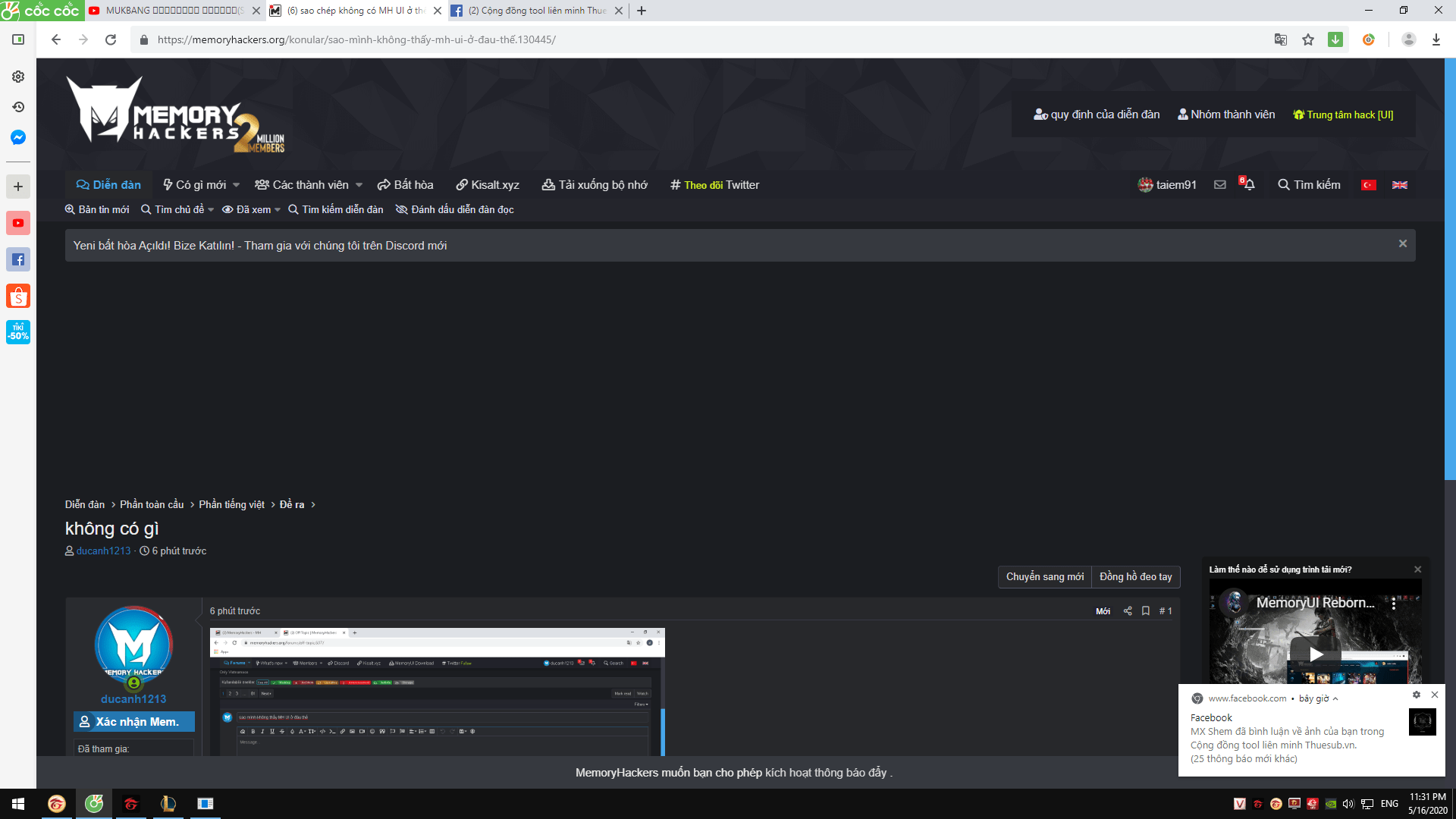Open the post screenshot attachment
Image resolution: width=1456 pixels, height=819 pixels.
pyautogui.click(x=437, y=692)
